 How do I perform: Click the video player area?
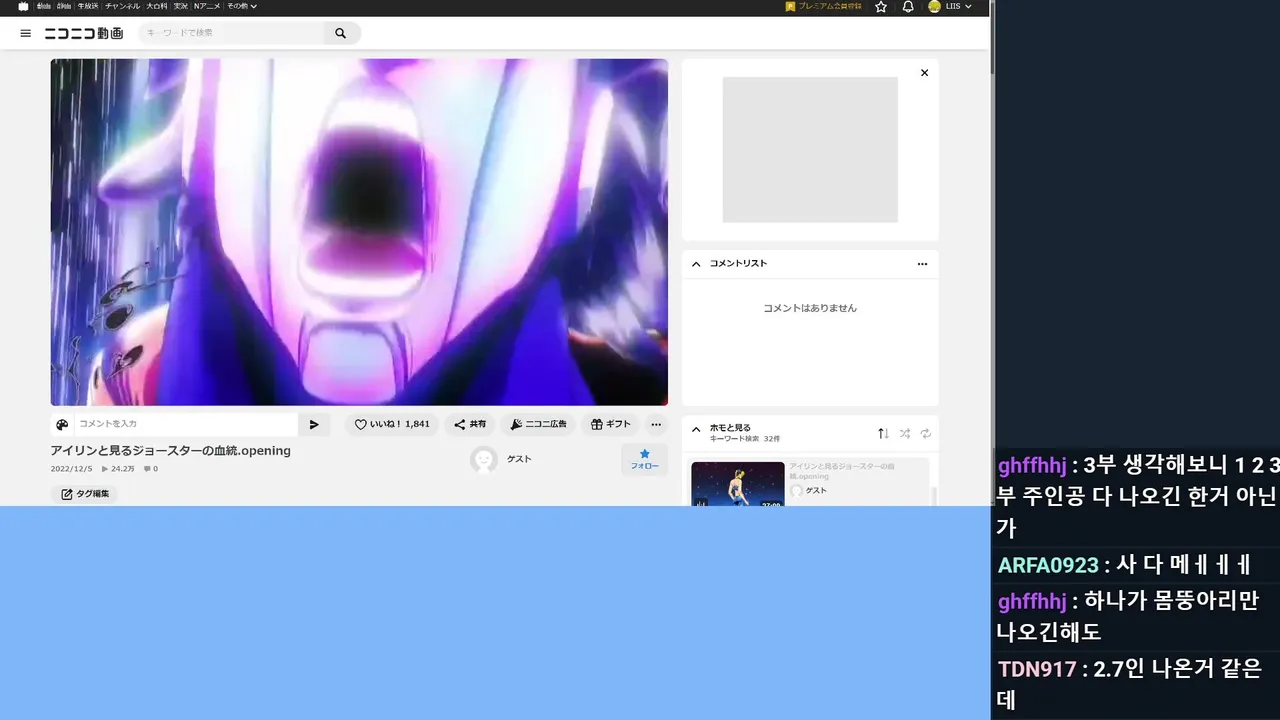pyautogui.click(x=359, y=232)
